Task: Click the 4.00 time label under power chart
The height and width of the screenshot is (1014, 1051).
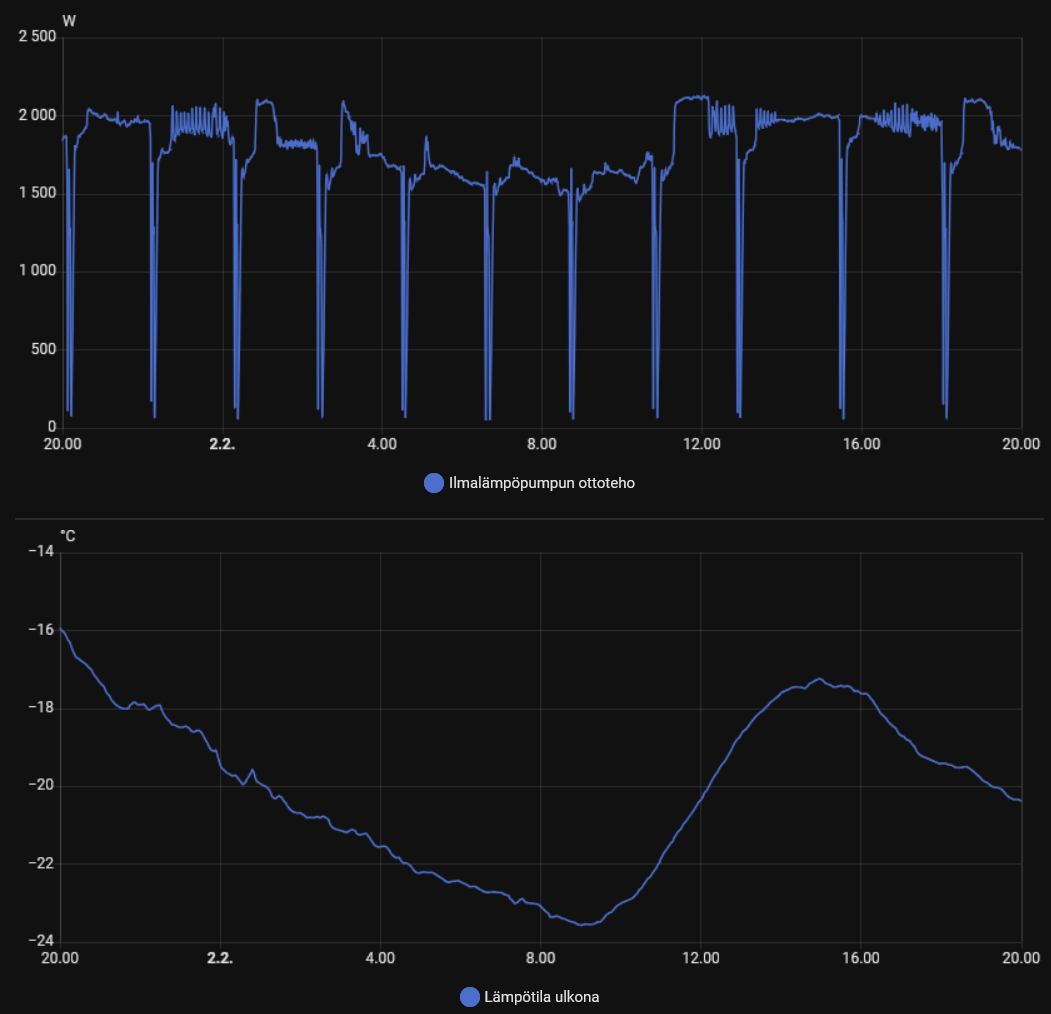Action: click(381, 444)
